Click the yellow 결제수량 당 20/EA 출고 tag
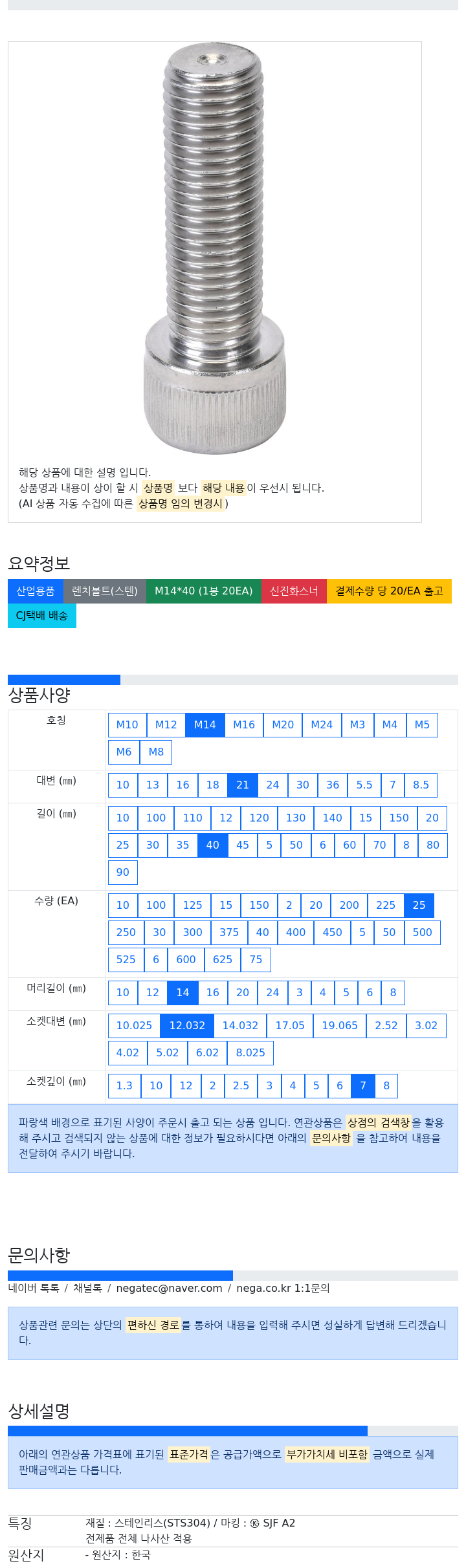 pyautogui.click(x=389, y=591)
